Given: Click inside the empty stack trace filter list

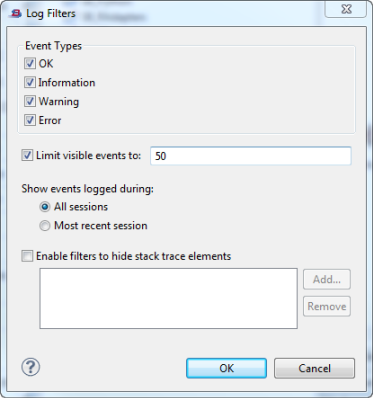Looking at the screenshot, I should [168, 298].
